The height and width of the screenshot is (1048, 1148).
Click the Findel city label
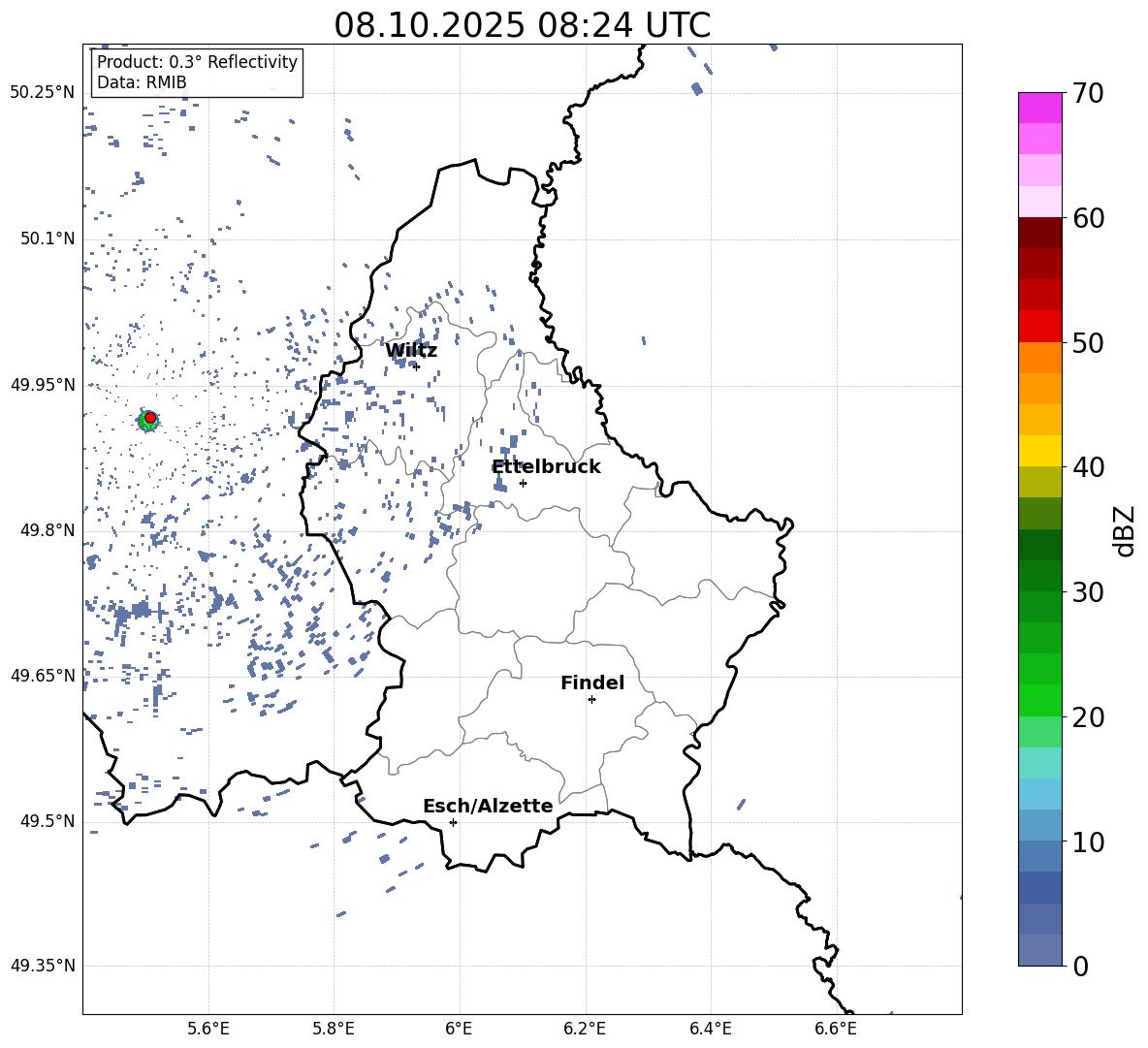592,683
